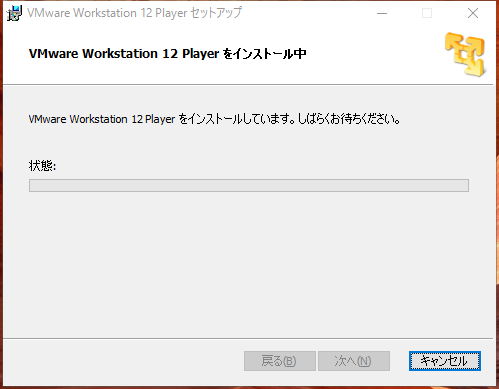
Task: Close the setup dialog with the X
Action: click(473, 13)
